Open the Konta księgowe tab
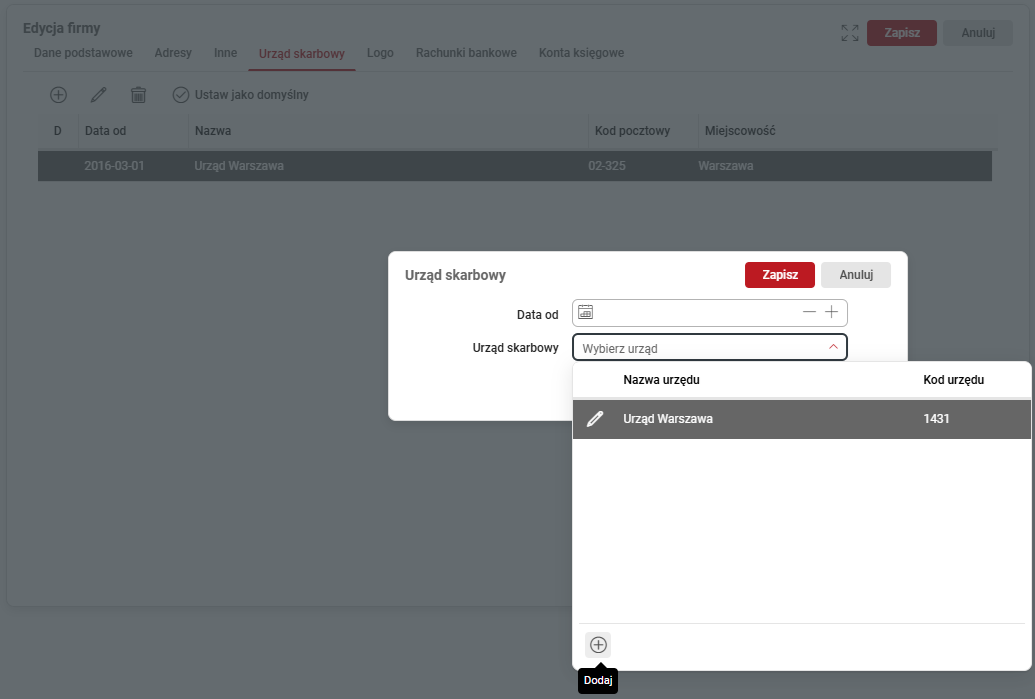 pyautogui.click(x=581, y=53)
